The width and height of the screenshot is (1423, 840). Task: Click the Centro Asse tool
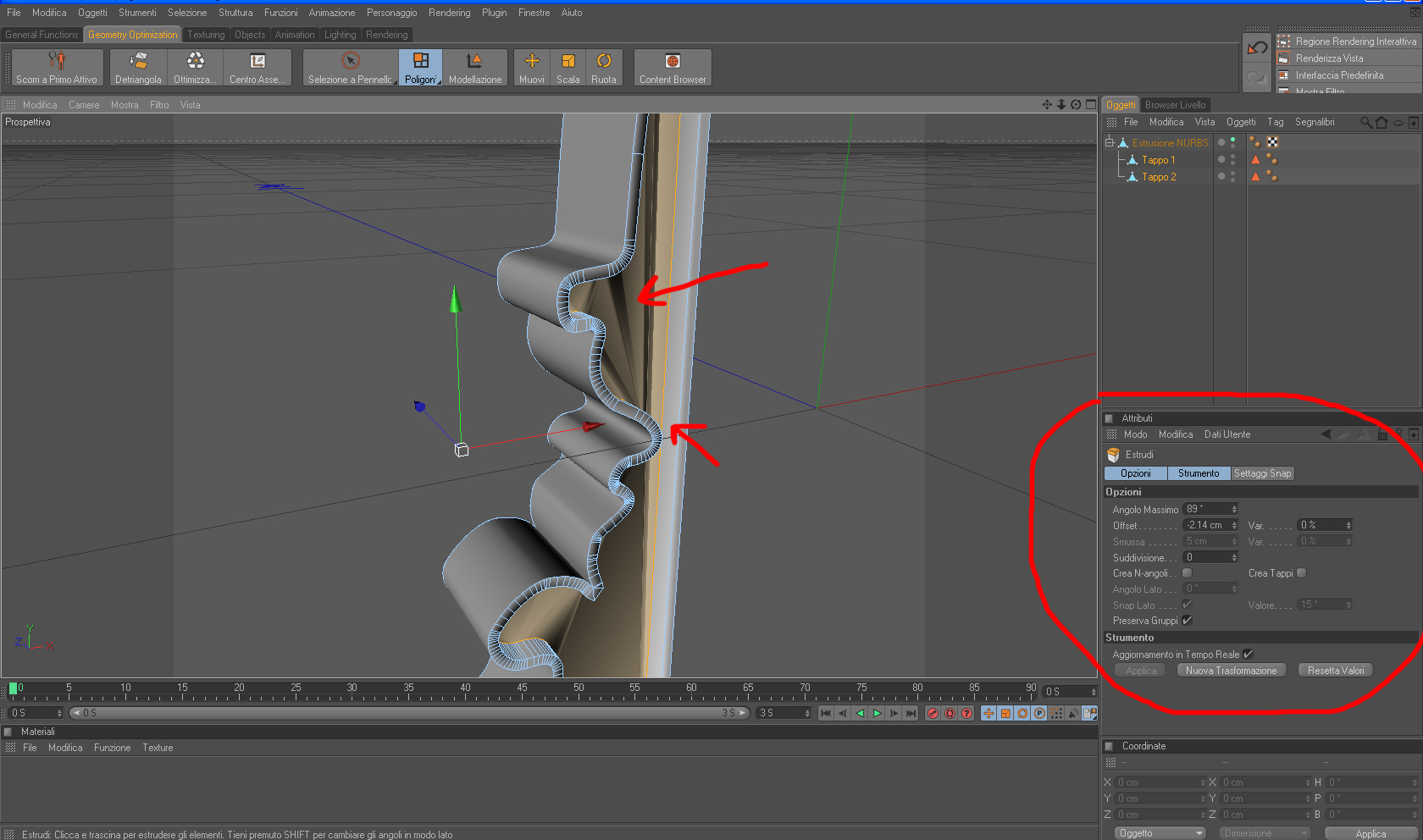(x=257, y=67)
